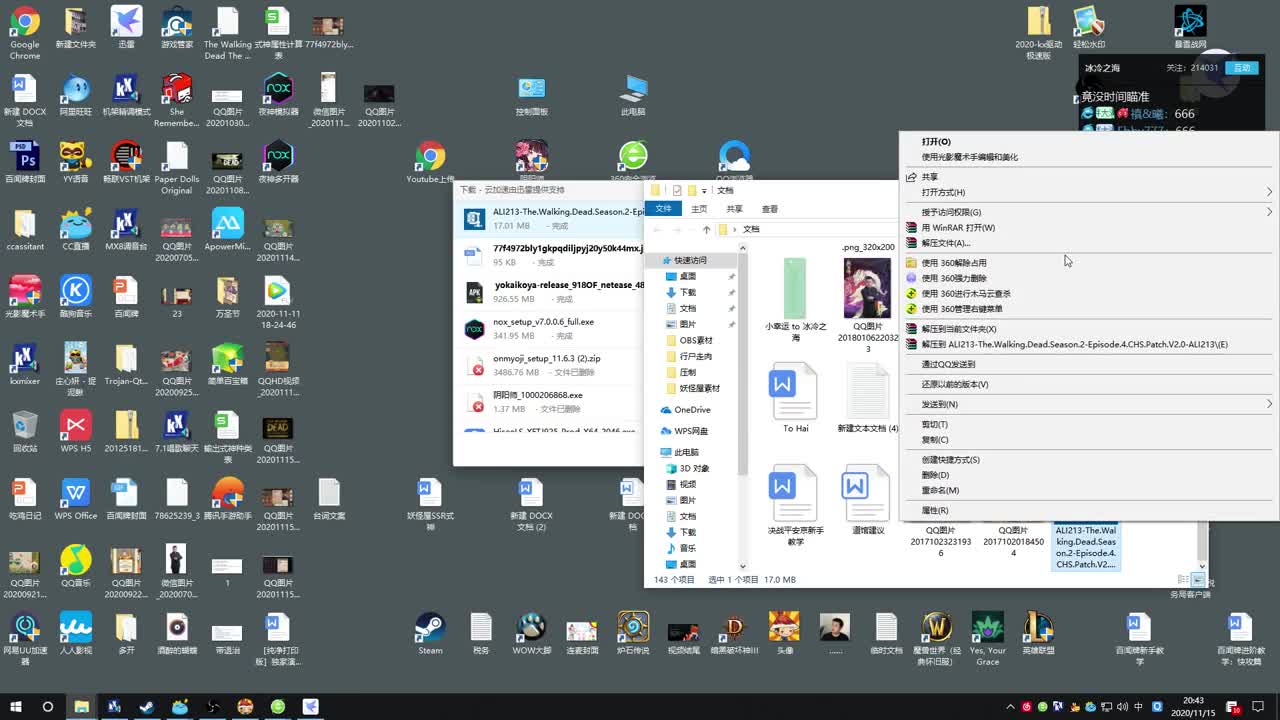Select the 暴雪战网 desktop icon
1280x720 pixels.
tap(1190, 29)
